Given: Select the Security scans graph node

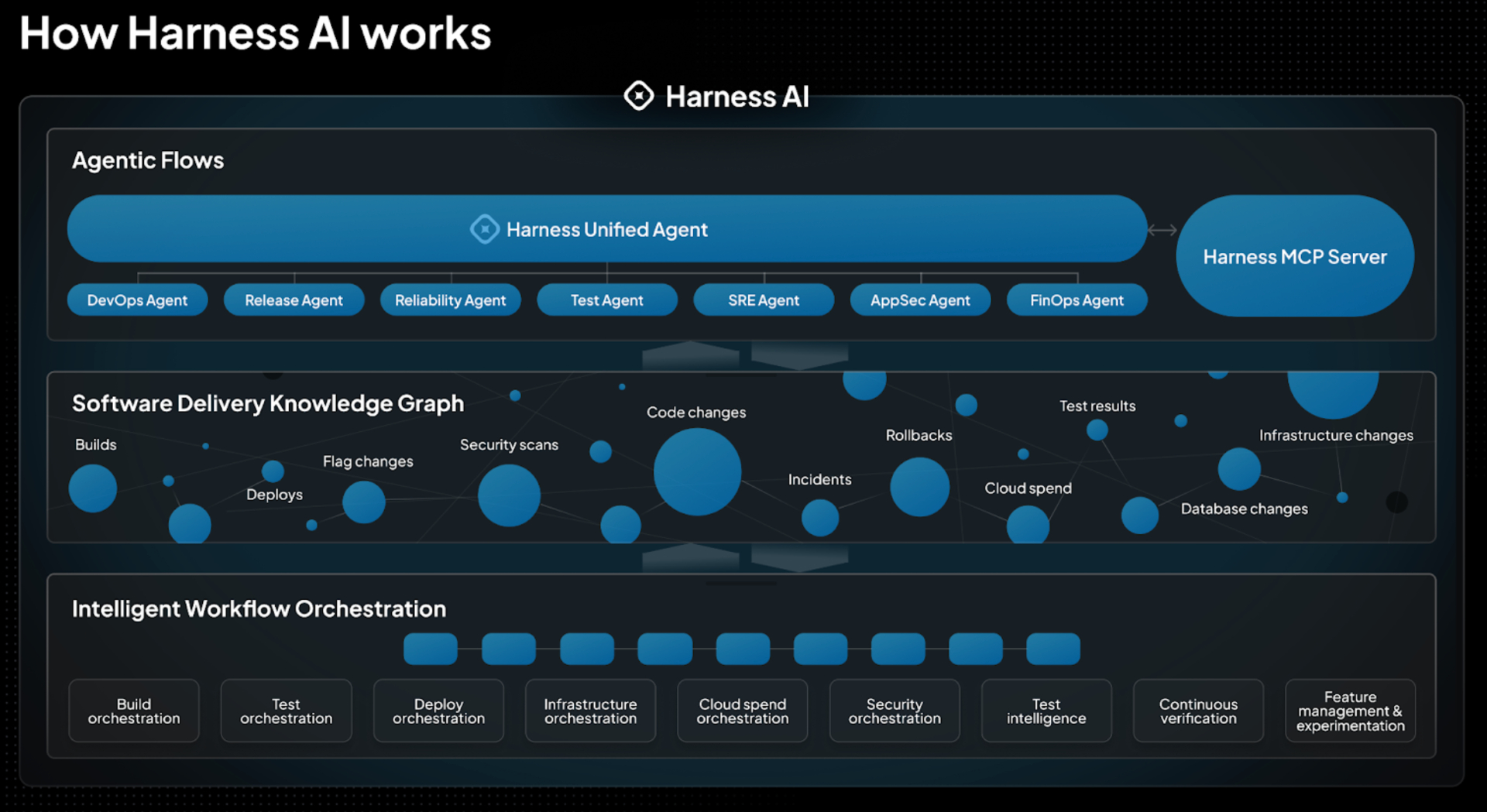Looking at the screenshot, I should coord(509,497).
